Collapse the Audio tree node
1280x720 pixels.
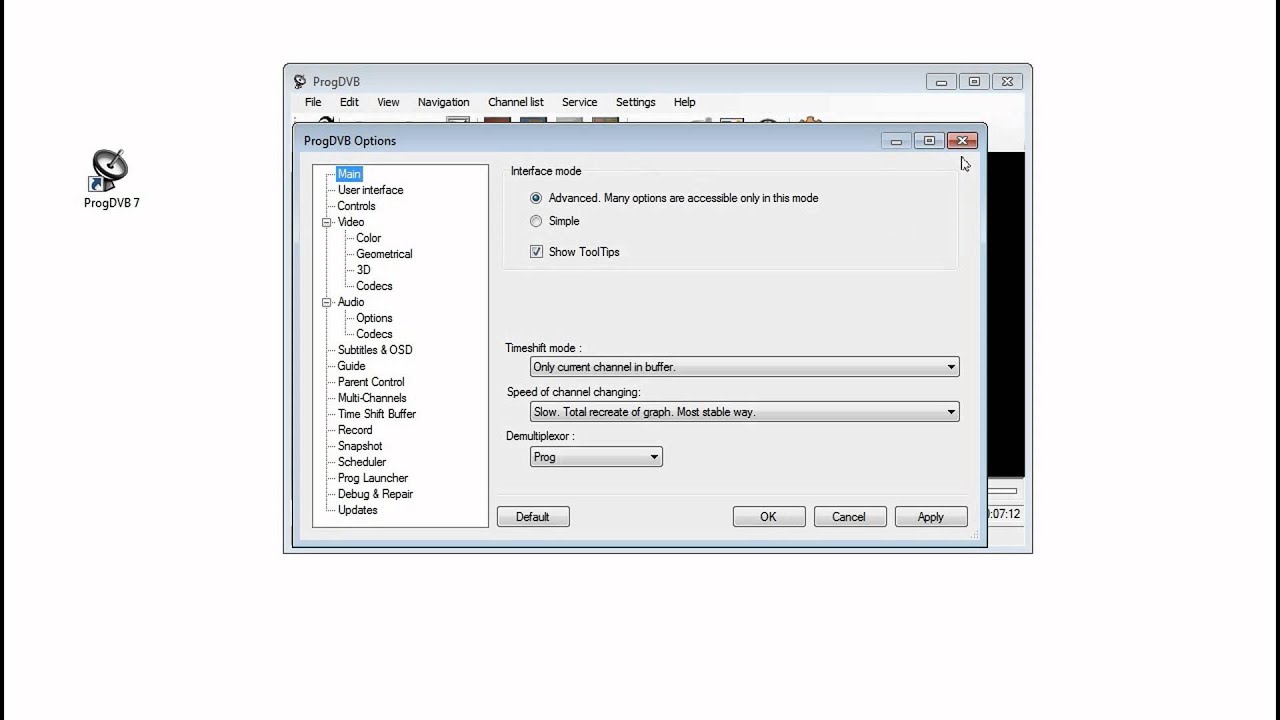(326, 302)
